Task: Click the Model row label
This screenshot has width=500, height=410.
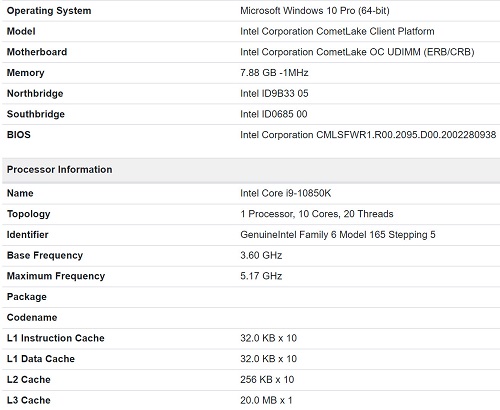Action: pyautogui.click(x=21, y=31)
